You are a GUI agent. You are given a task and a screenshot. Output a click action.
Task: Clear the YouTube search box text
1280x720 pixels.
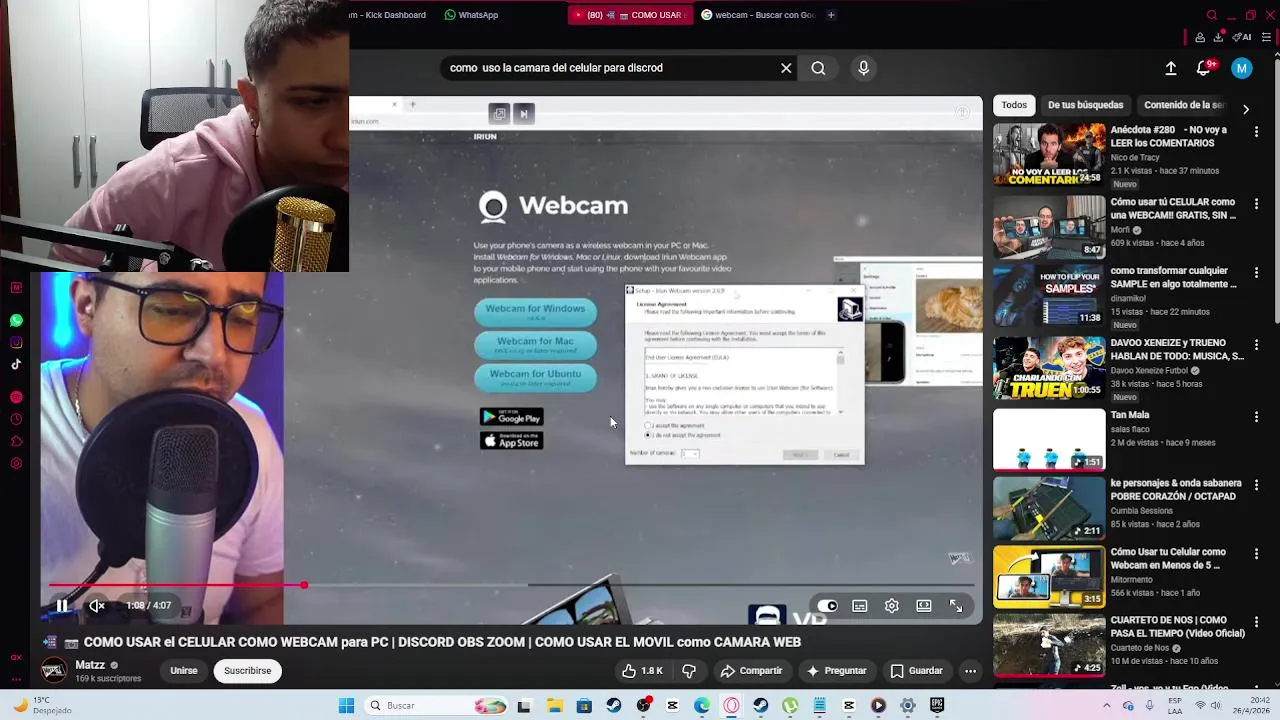click(786, 68)
